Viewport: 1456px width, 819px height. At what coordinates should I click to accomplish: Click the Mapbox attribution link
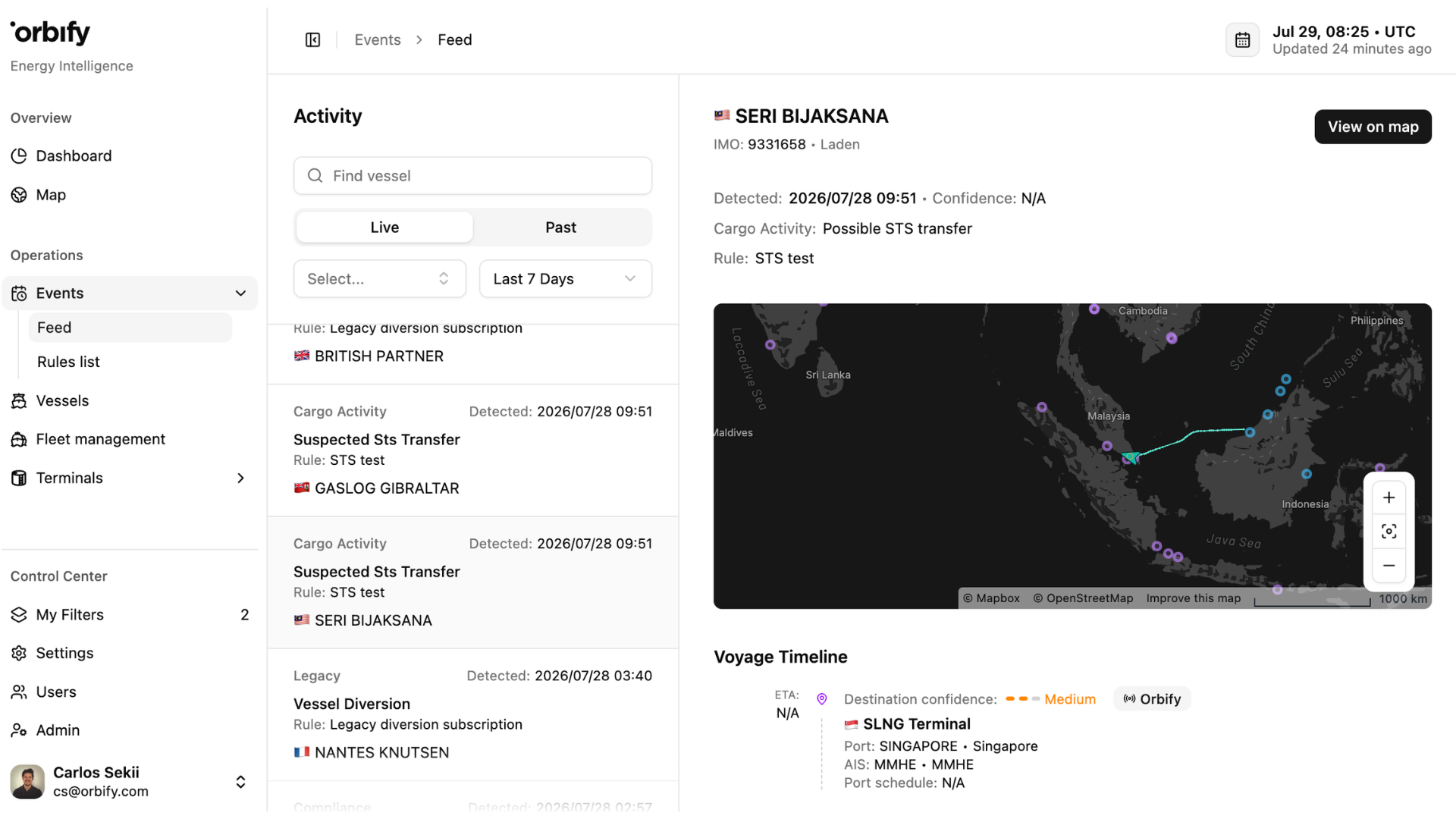pyautogui.click(x=991, y=598)
